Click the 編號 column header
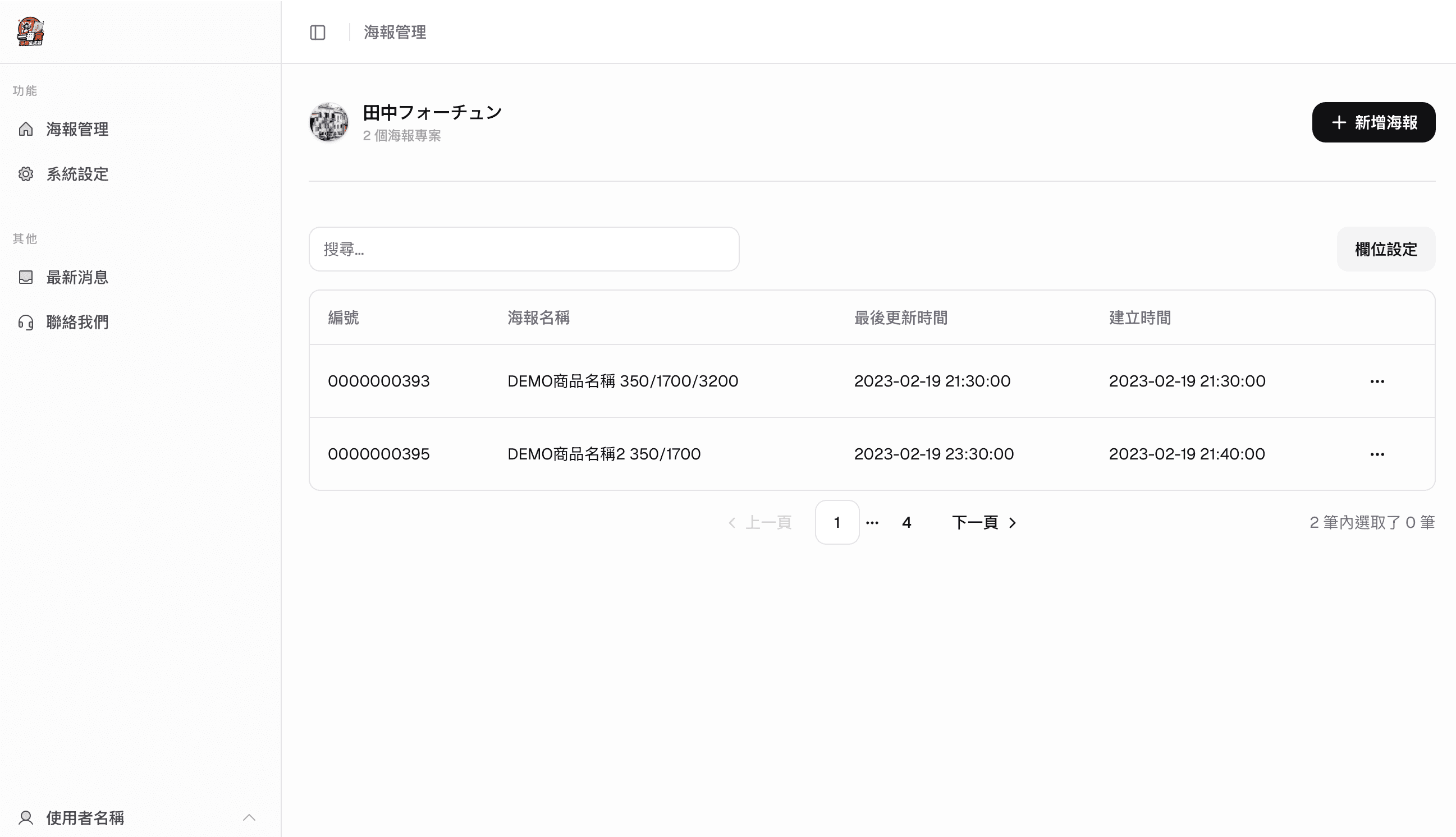 tap(344, 318)
